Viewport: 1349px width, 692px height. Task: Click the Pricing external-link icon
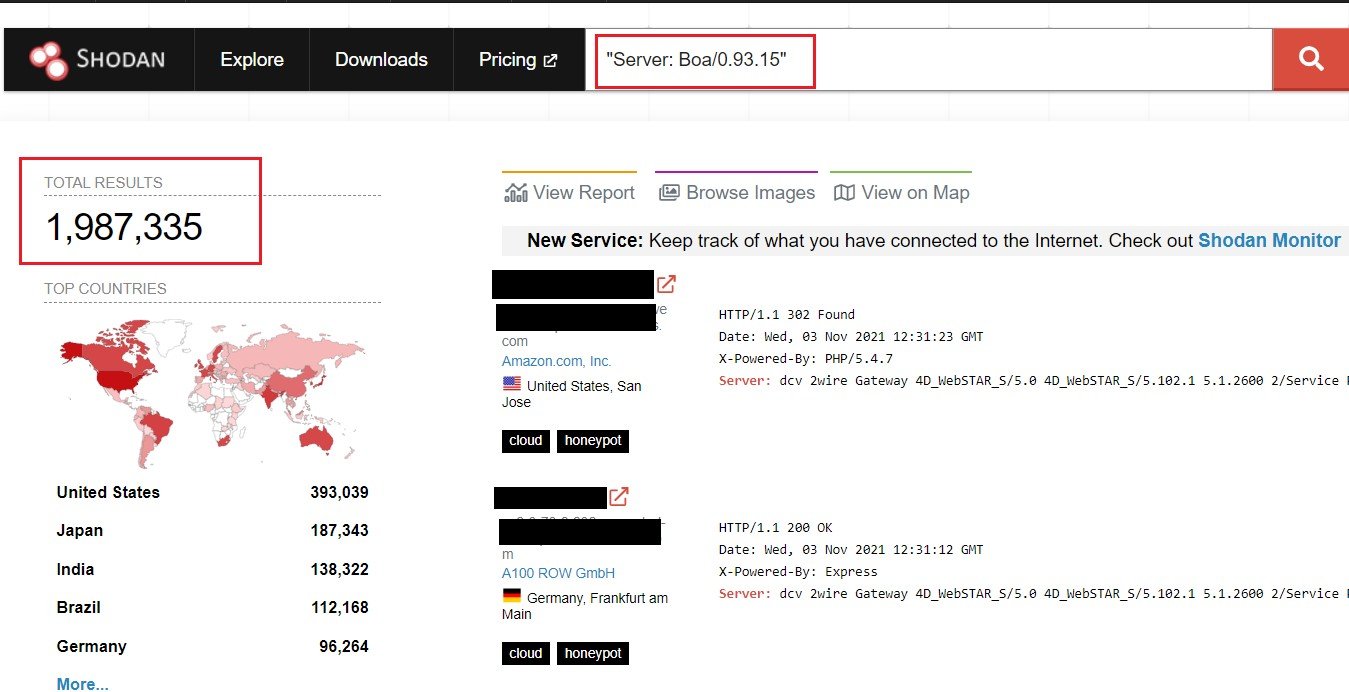550,61
